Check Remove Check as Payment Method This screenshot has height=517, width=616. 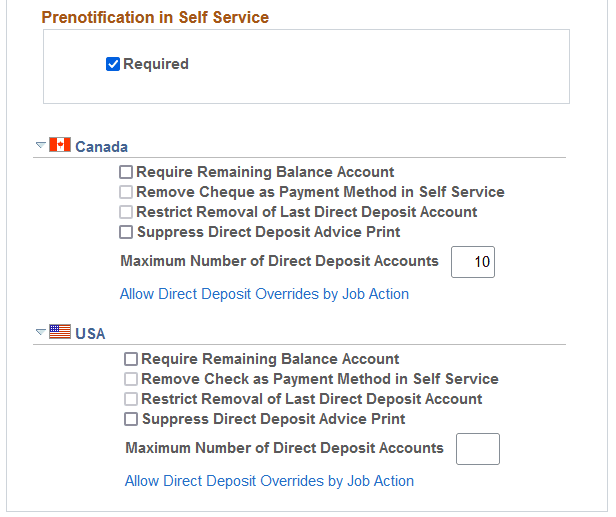[131, 379]
